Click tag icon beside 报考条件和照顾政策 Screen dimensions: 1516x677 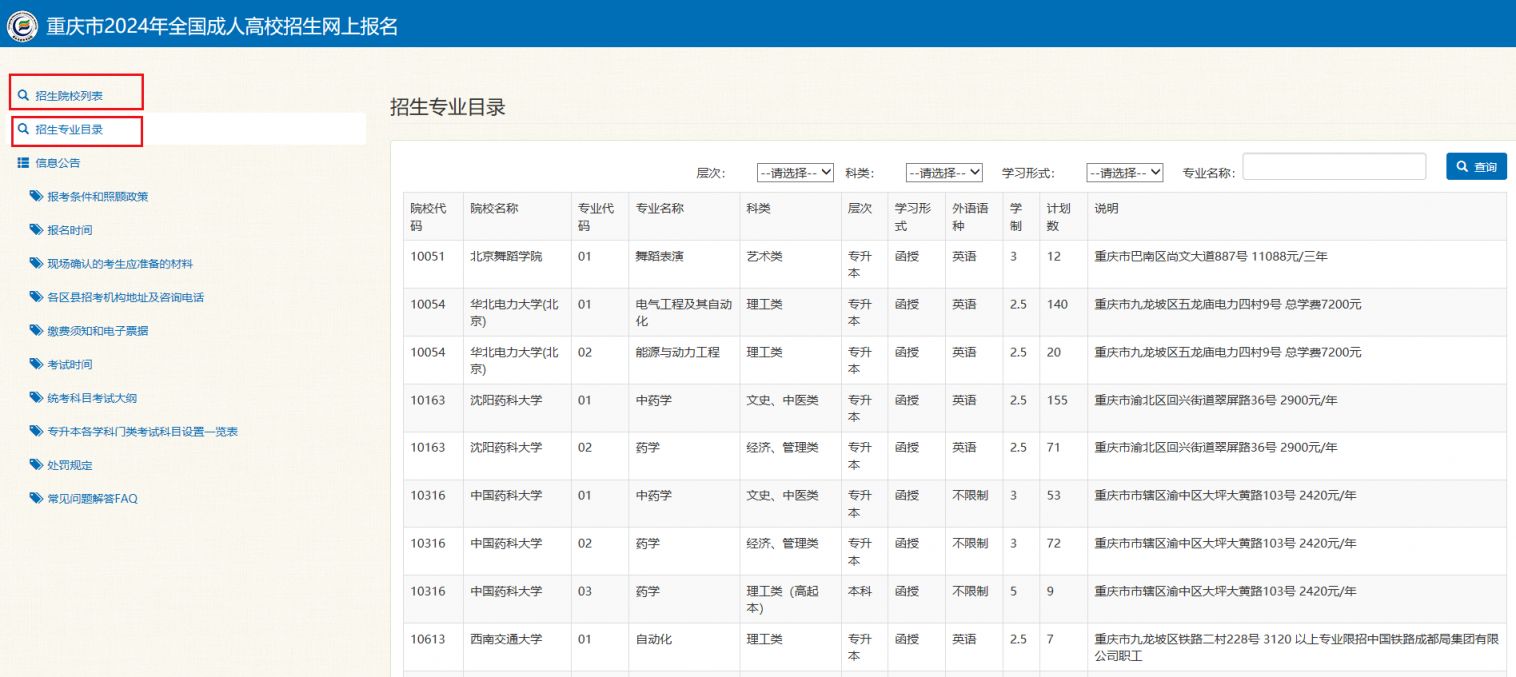[37, 196]
